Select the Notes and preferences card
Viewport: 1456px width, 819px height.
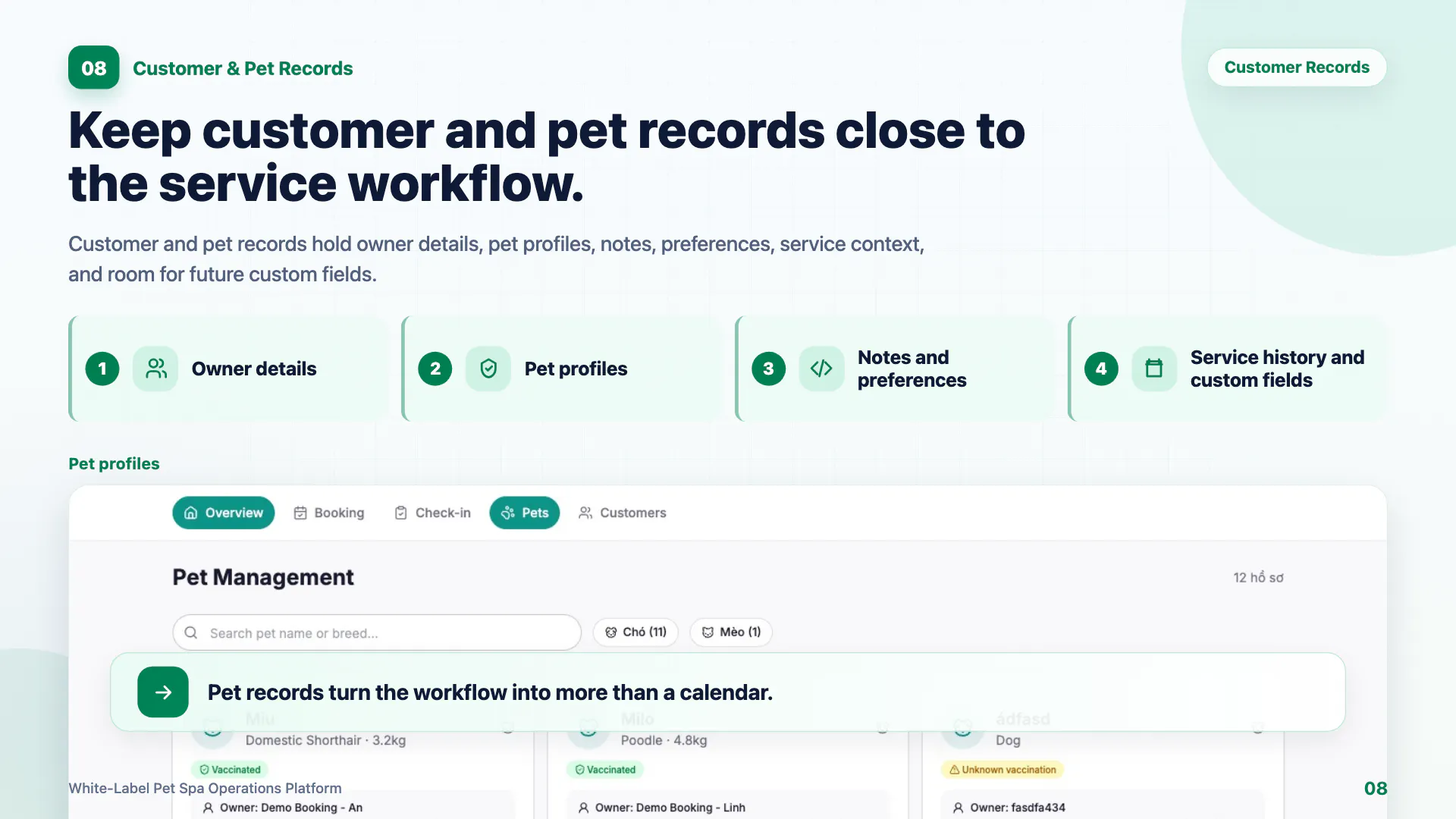click(894, 369)
